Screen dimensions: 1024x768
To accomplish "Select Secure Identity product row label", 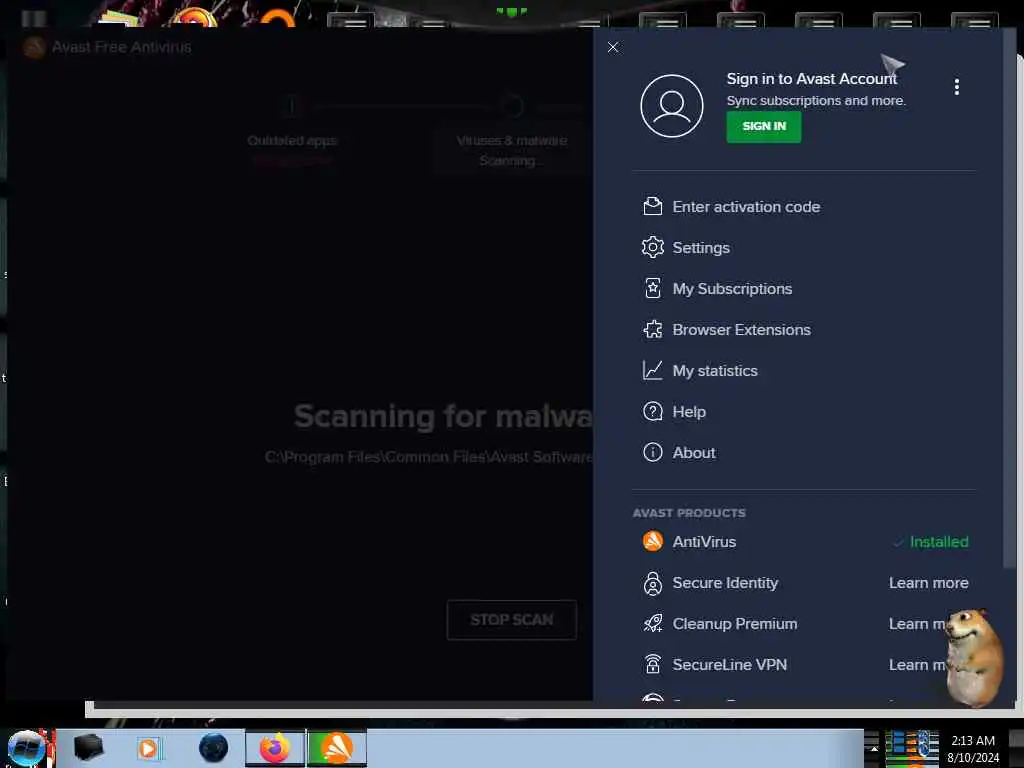I will [725, 583].
